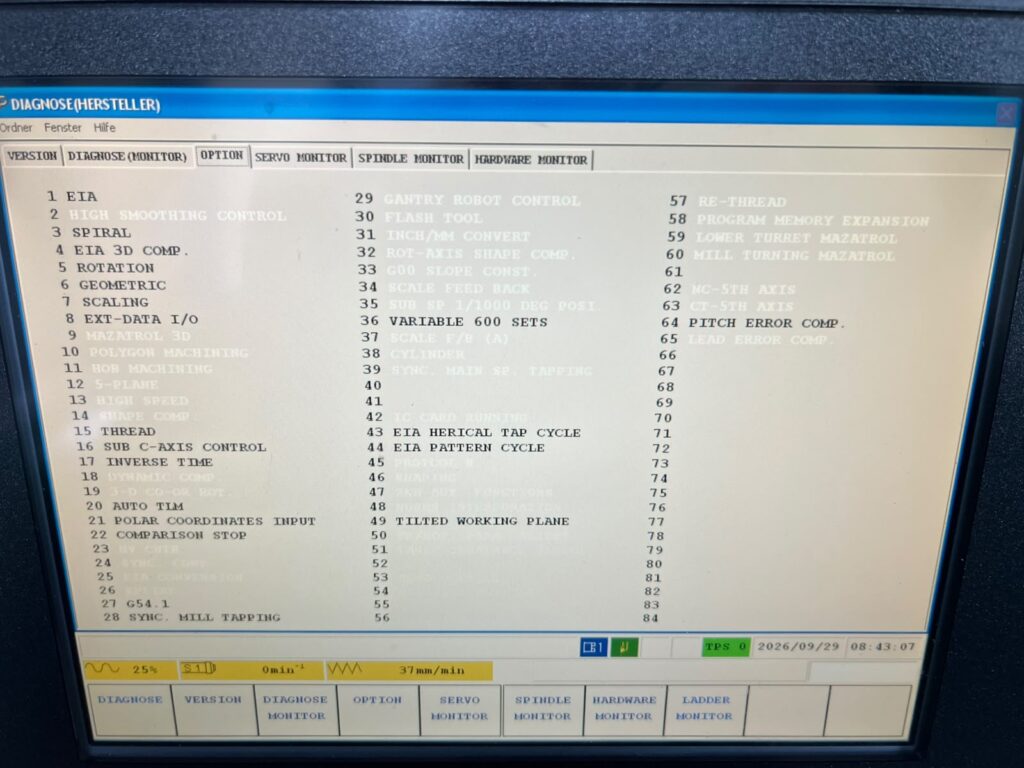Select option 58 PROGRAM MEMORY EXPANSION

click(799, 220)
